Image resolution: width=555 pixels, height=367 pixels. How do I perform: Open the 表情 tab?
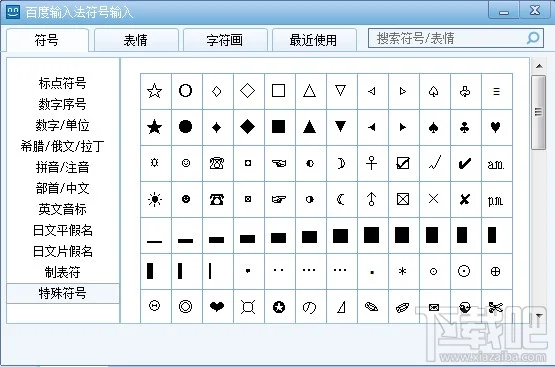point(136,40)
